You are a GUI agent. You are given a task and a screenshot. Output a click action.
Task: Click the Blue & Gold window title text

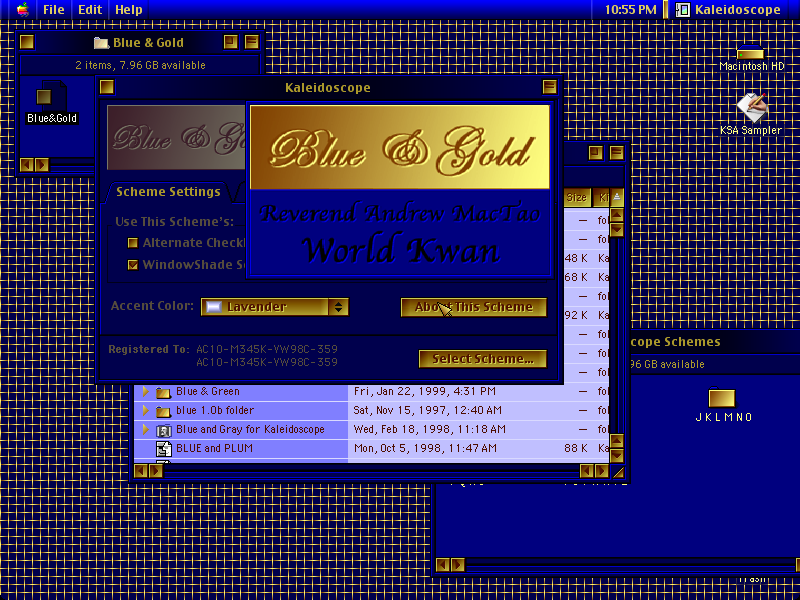point(148,42)
